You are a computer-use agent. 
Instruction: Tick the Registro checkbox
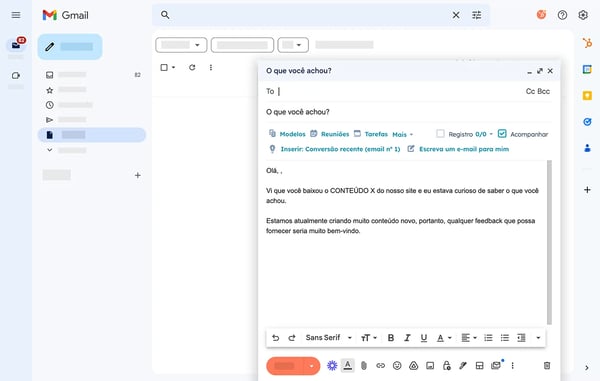coord(440,134)
